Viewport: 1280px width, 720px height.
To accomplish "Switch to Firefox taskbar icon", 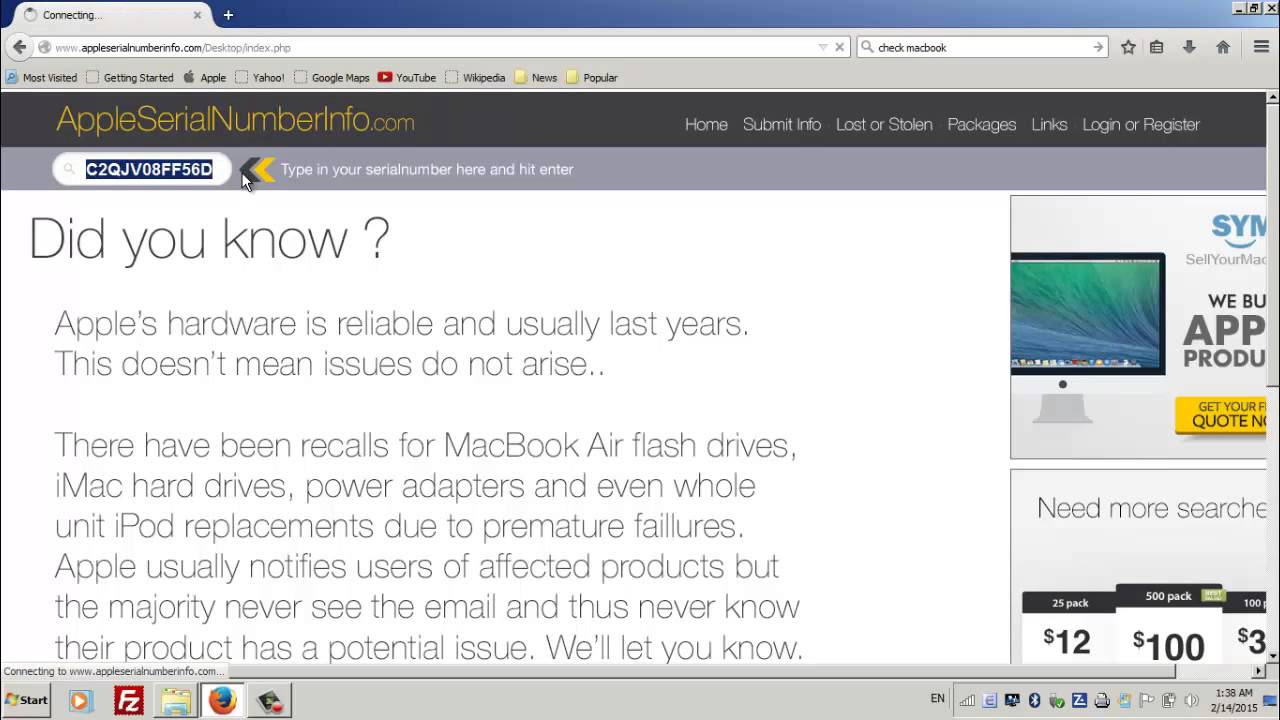I will tap(223, 700).
